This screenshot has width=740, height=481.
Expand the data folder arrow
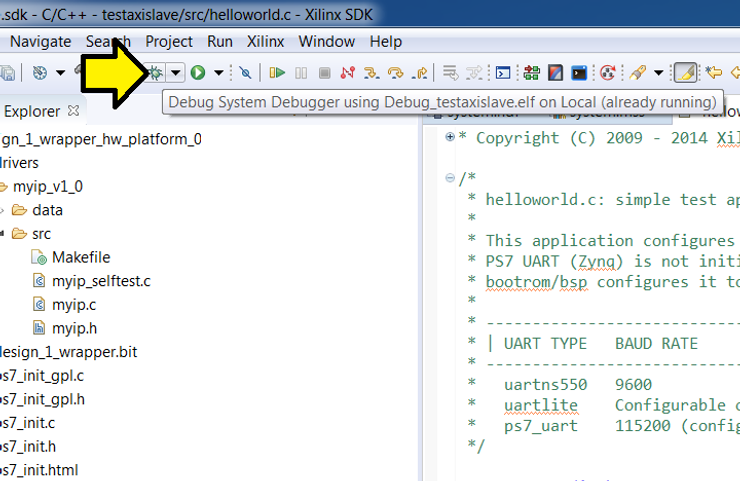tap(2, 210)
